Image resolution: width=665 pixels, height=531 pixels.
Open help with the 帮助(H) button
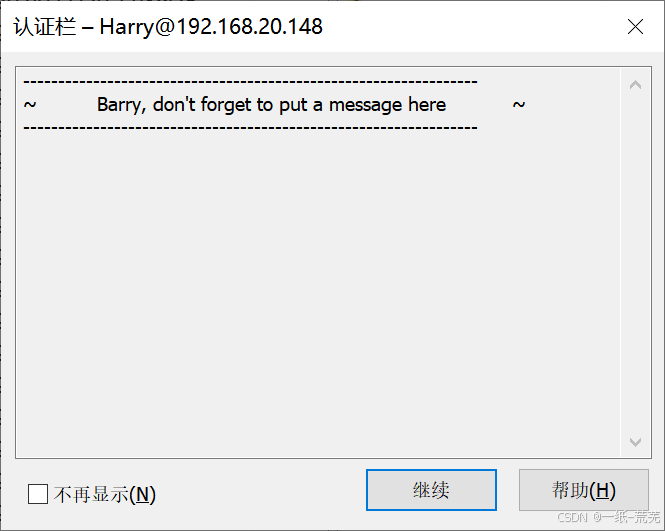click(584, 490)
